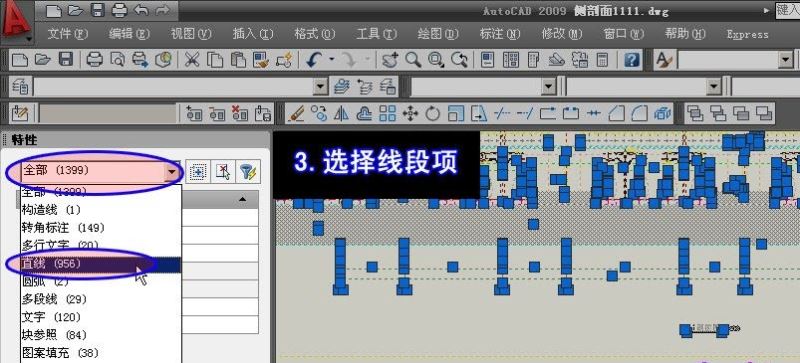Select 构造线 (1) in the dropdown list
Screen dimensions: 800x363
101,209
